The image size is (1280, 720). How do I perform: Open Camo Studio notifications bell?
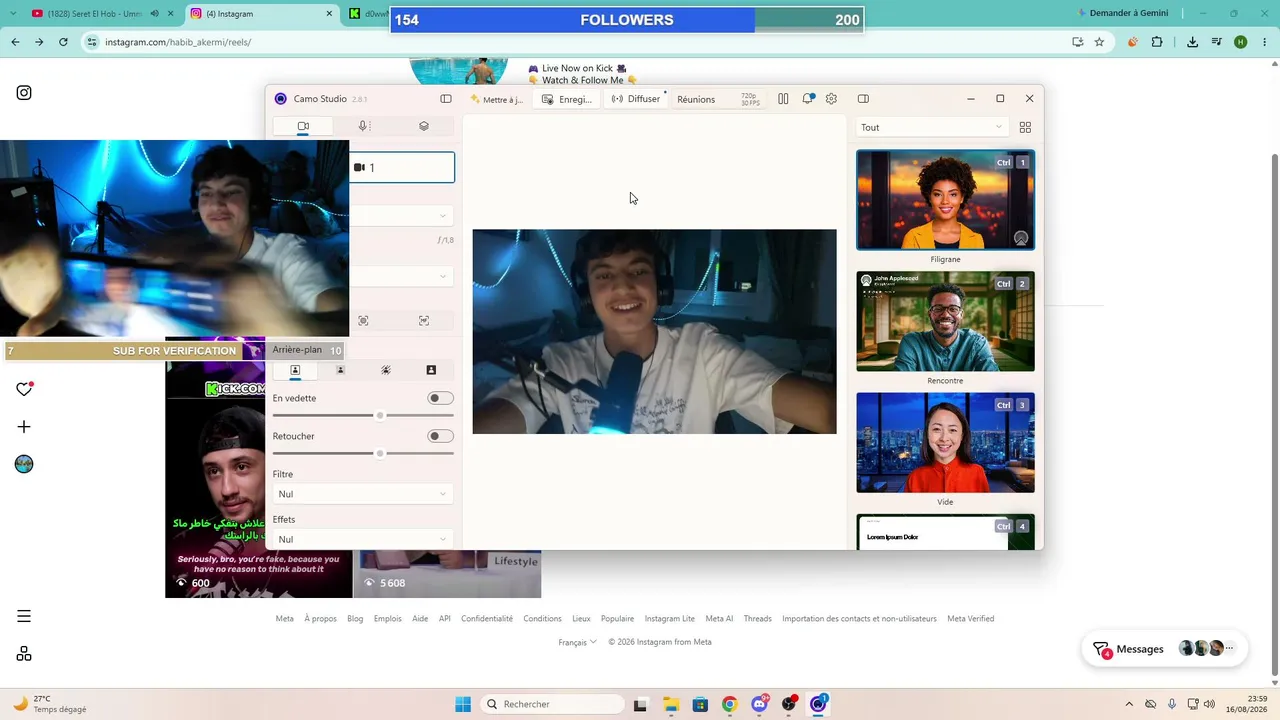click(x=807, y=99)
